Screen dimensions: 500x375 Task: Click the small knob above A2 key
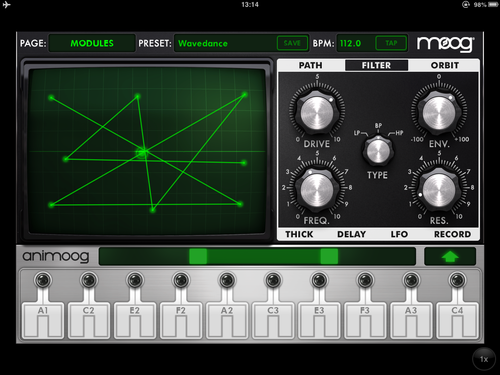pos(227,280)
